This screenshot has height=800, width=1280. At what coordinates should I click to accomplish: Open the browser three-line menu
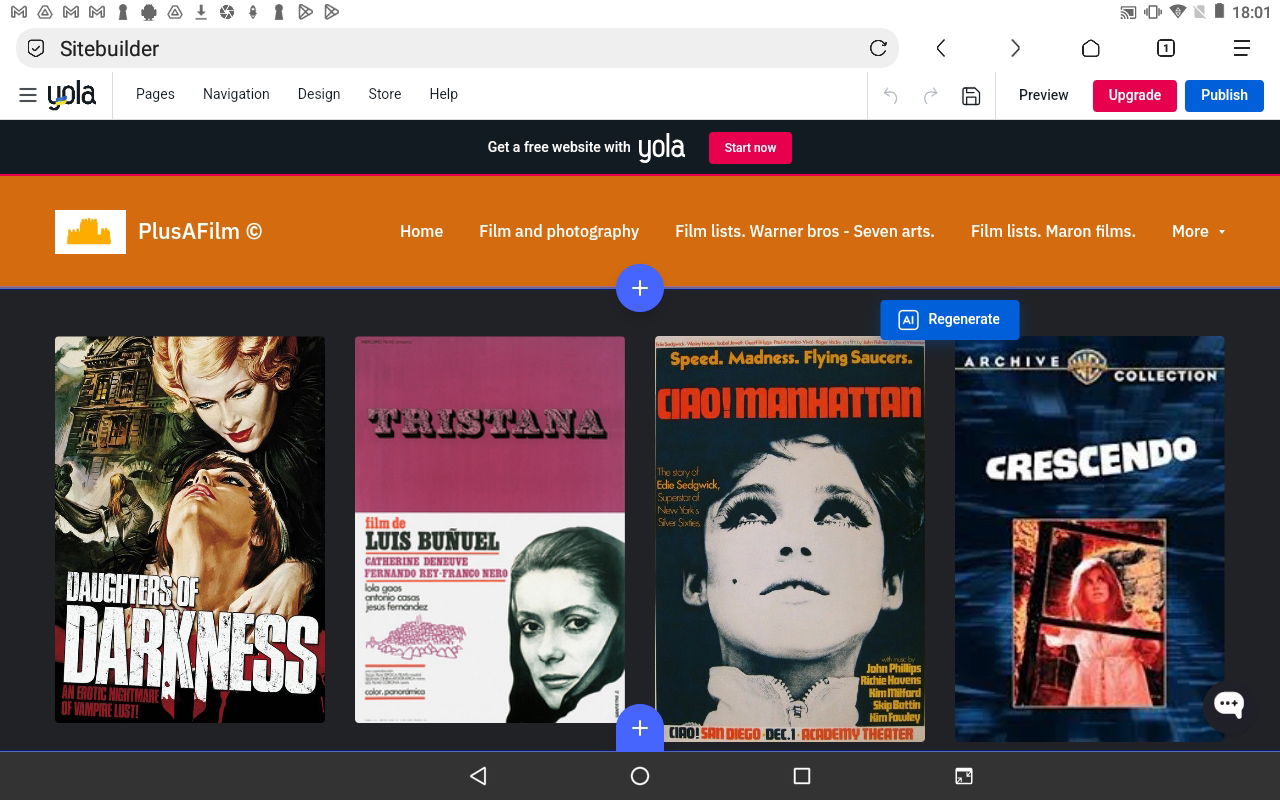pos(1241,48)
